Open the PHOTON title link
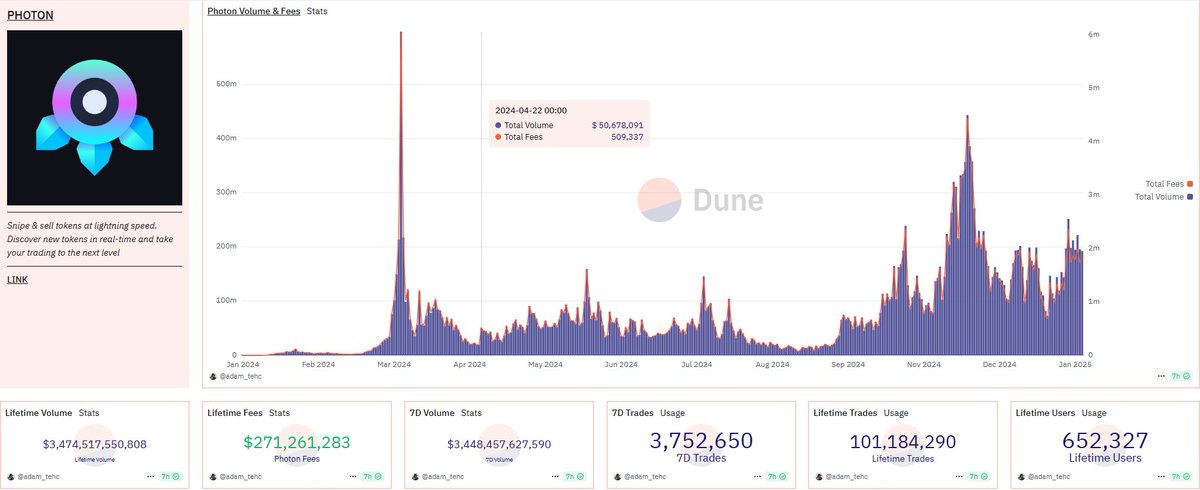1200x490 pixels. pyautogui.click(x=30, y=16)
